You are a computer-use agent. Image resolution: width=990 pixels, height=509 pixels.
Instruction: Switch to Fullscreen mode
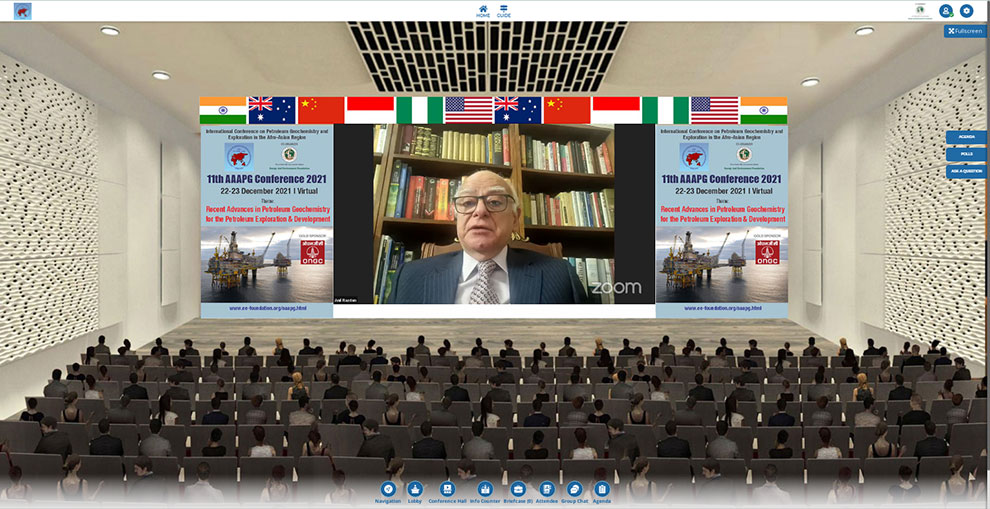pyautogui.click(x=965, y=30)
